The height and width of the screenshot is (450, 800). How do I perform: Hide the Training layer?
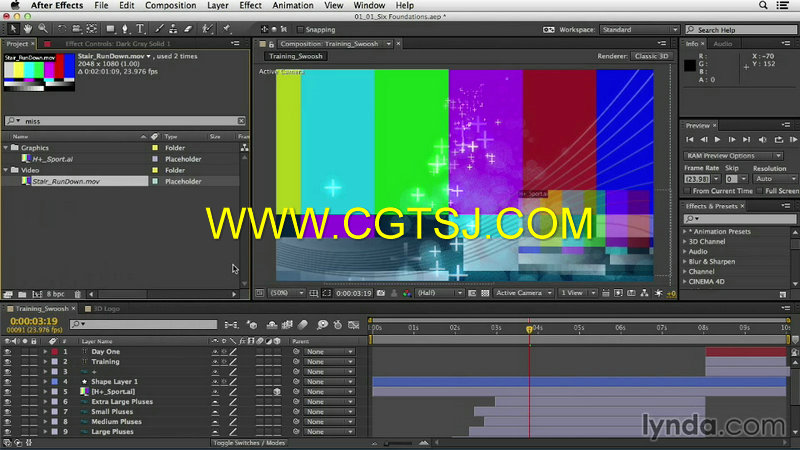7,362
